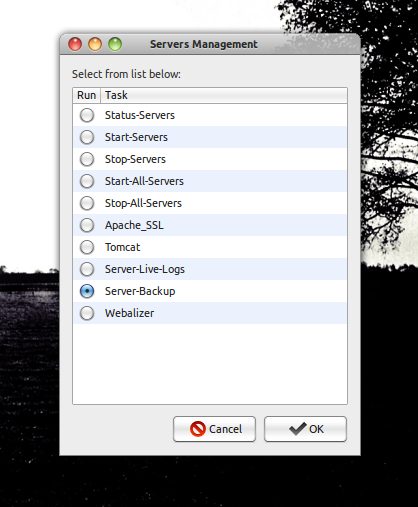Select Start-All-Servers radio button
Viewport: 418px width, 507px height.
pyautogui.click(x=87, y=181)
